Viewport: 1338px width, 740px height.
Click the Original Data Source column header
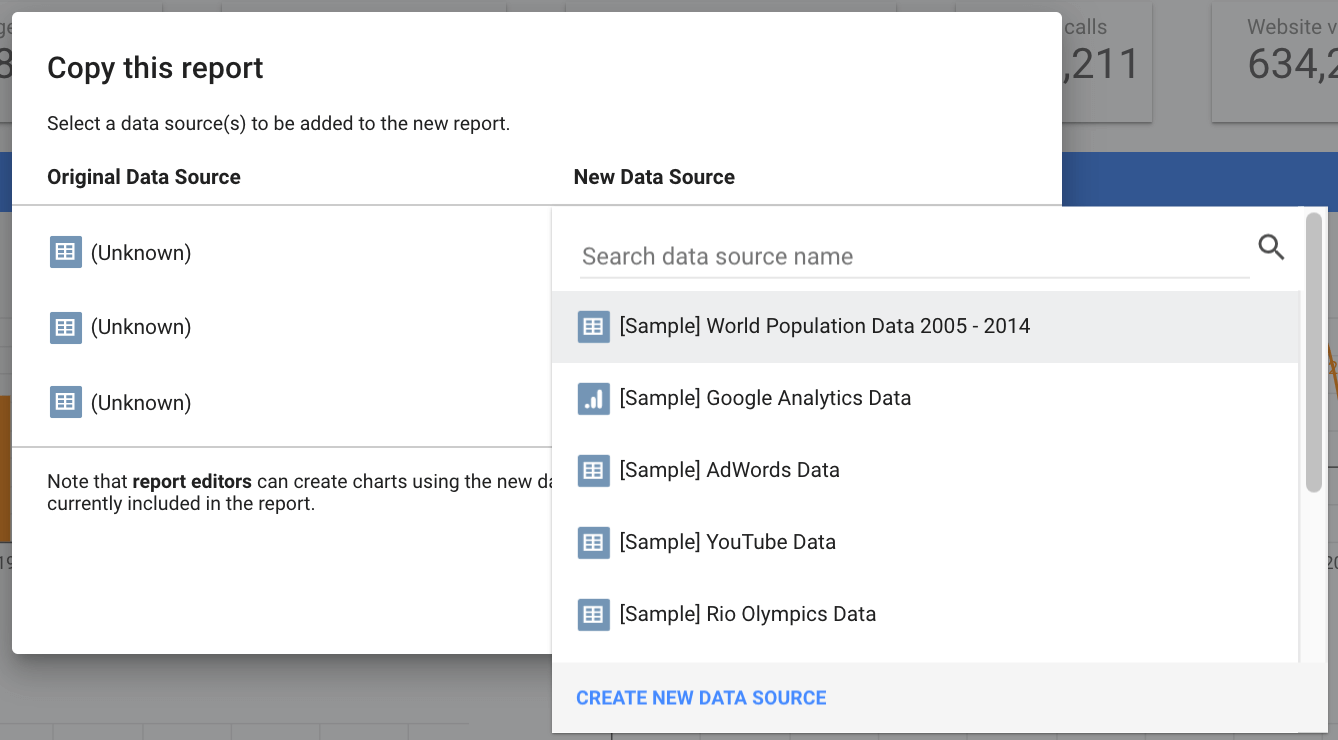(144, 177)
